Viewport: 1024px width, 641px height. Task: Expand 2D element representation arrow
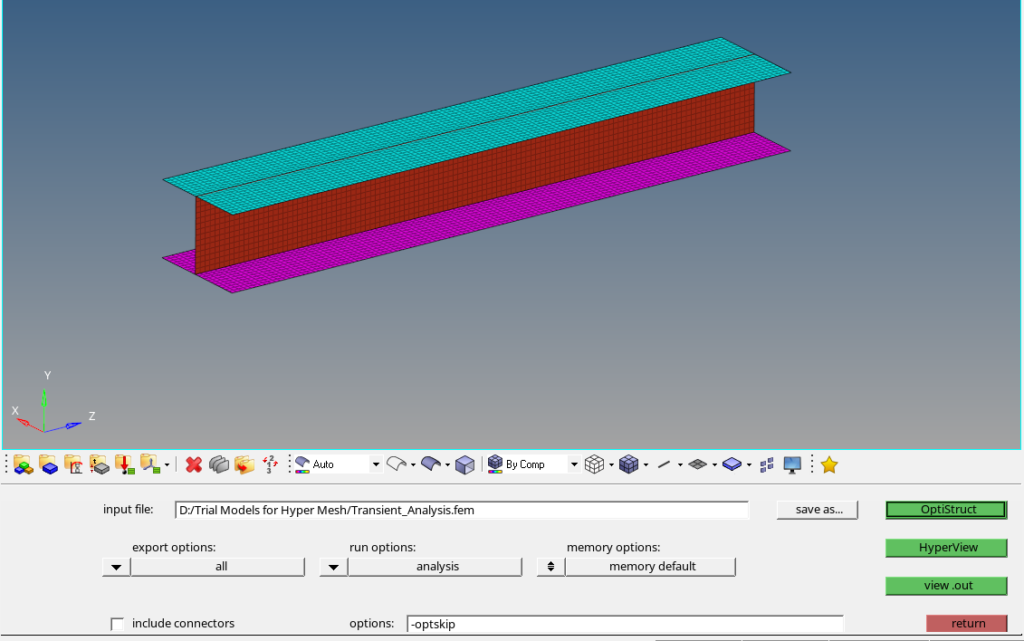tap(714, 465)
